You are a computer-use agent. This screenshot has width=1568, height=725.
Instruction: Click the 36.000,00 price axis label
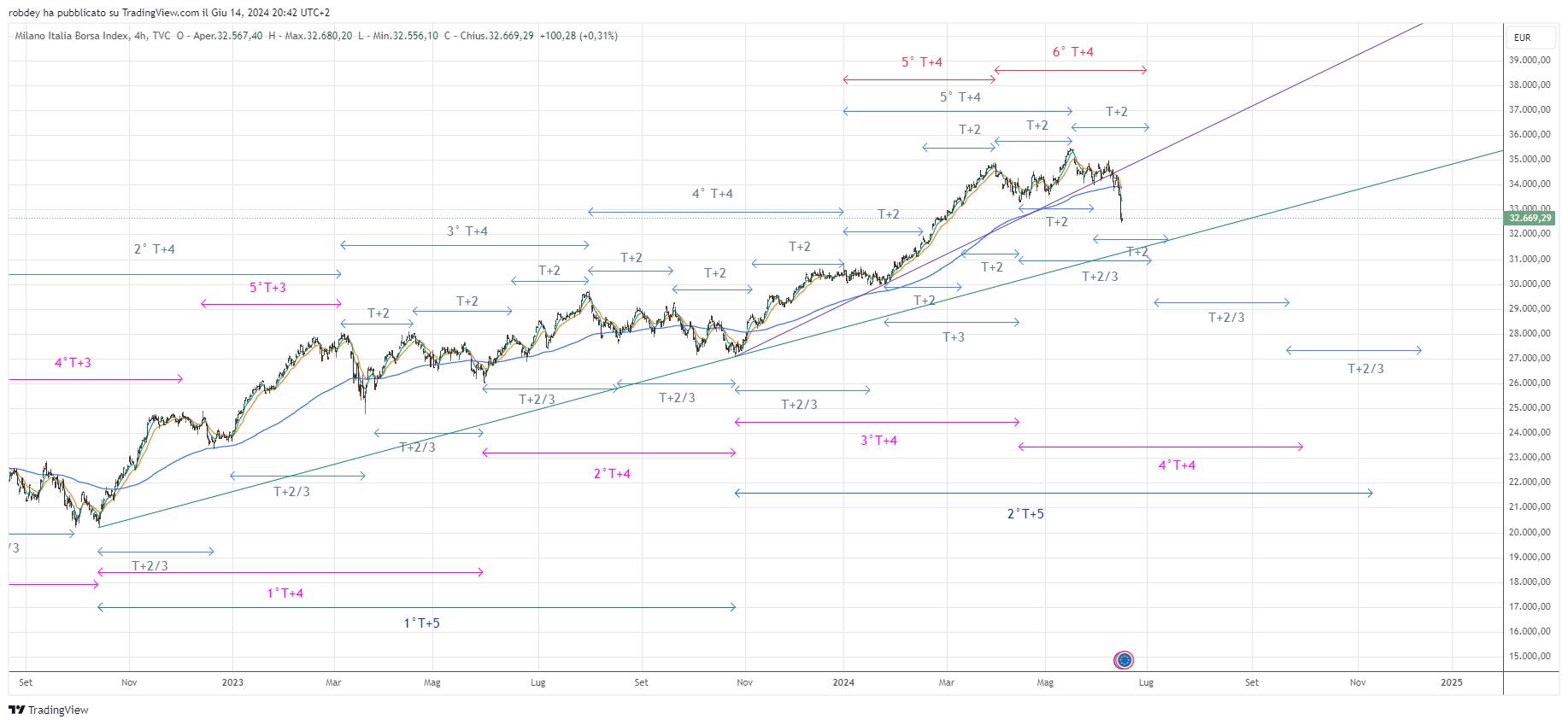point(1530,134)
